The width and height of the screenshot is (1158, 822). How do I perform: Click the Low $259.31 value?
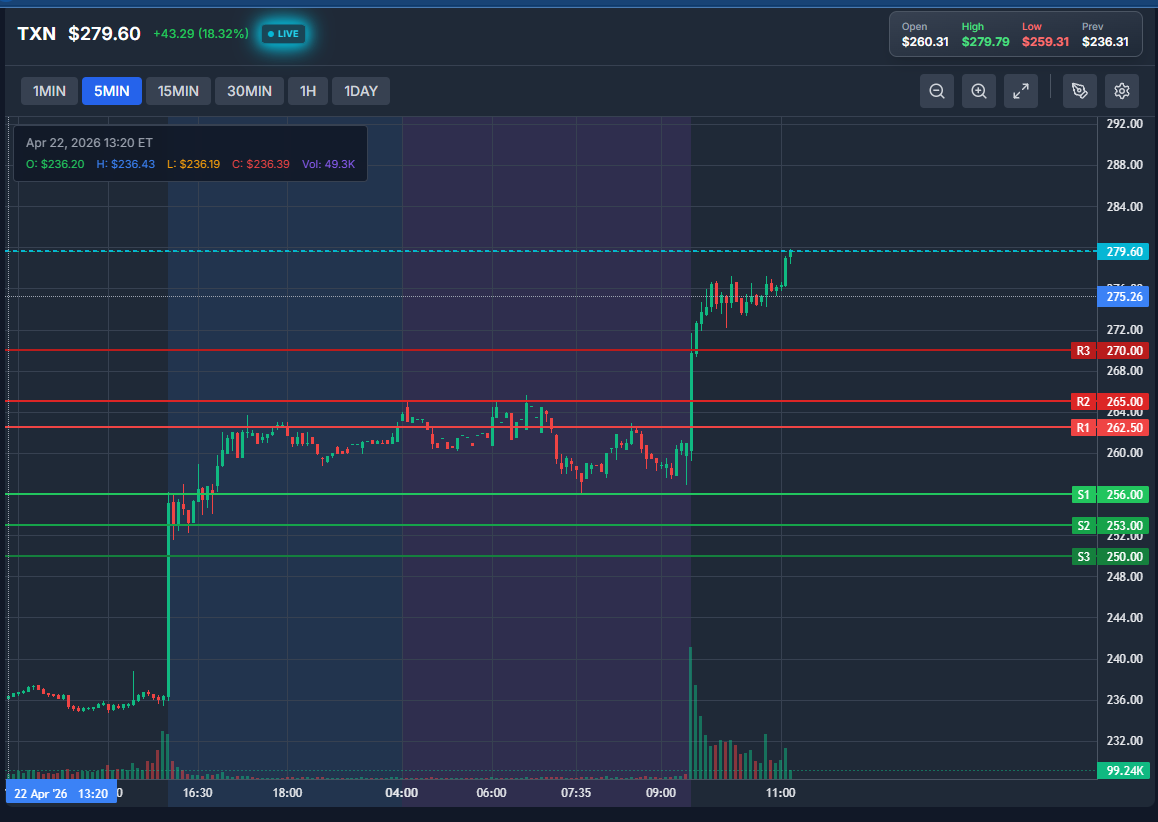[x=1045, y=41]
